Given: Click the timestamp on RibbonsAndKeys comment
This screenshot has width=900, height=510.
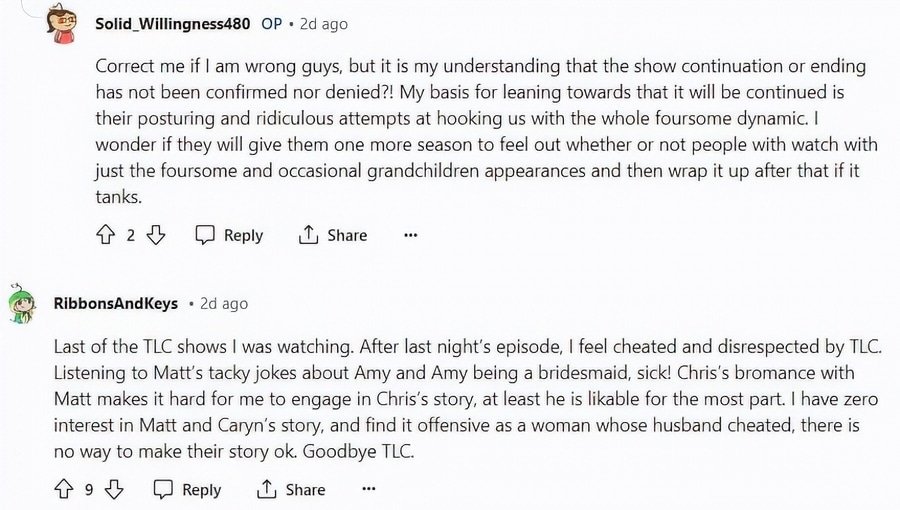Looking at the screenshot, I should click(x=224, y=303).
